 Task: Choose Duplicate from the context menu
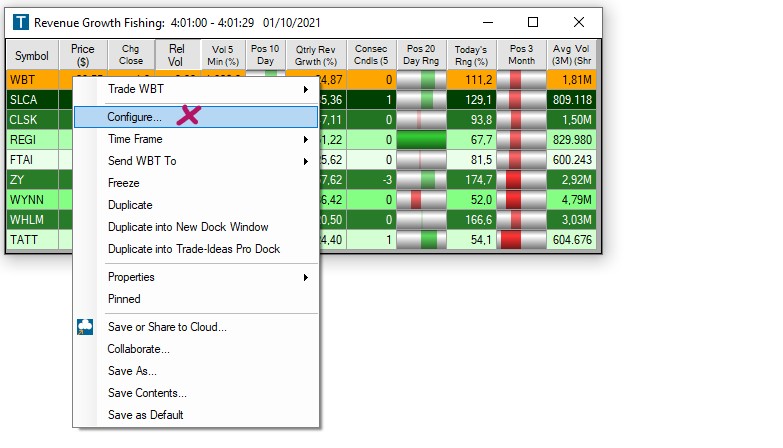point(130,205)
